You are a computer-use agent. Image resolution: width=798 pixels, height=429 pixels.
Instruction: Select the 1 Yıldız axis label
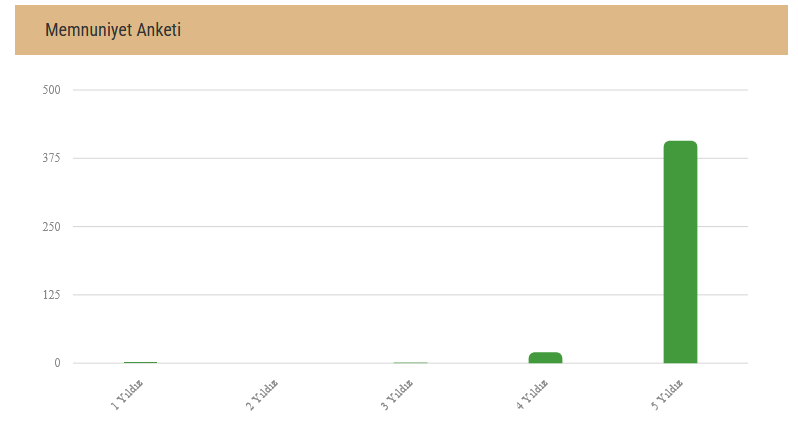point(127,395)
